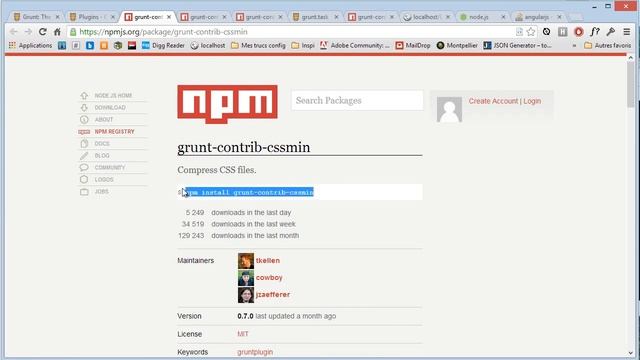Open the red-and-black flag bookmark icon
This screenshot has width=640, height=360.
[x=132, y=46]
